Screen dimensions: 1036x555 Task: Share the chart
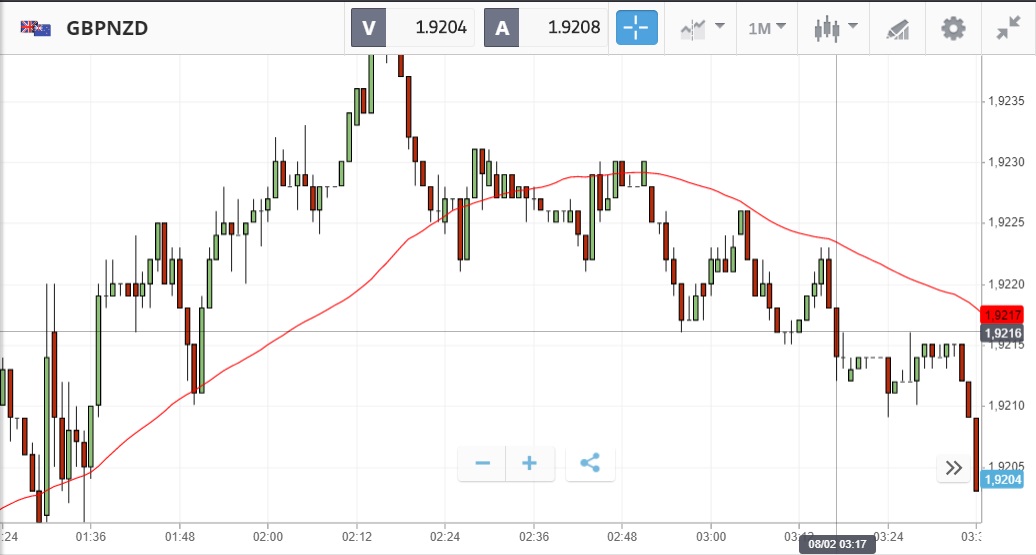tap(590, 463)
